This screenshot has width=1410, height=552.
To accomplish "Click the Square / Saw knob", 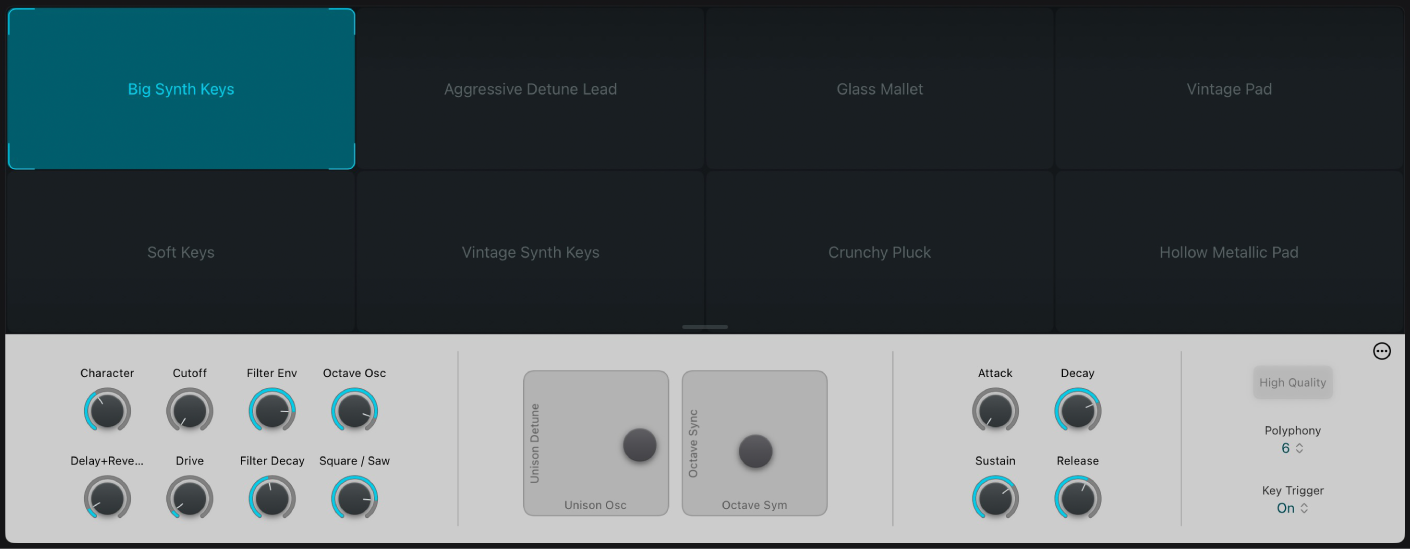I will point(354,497).
